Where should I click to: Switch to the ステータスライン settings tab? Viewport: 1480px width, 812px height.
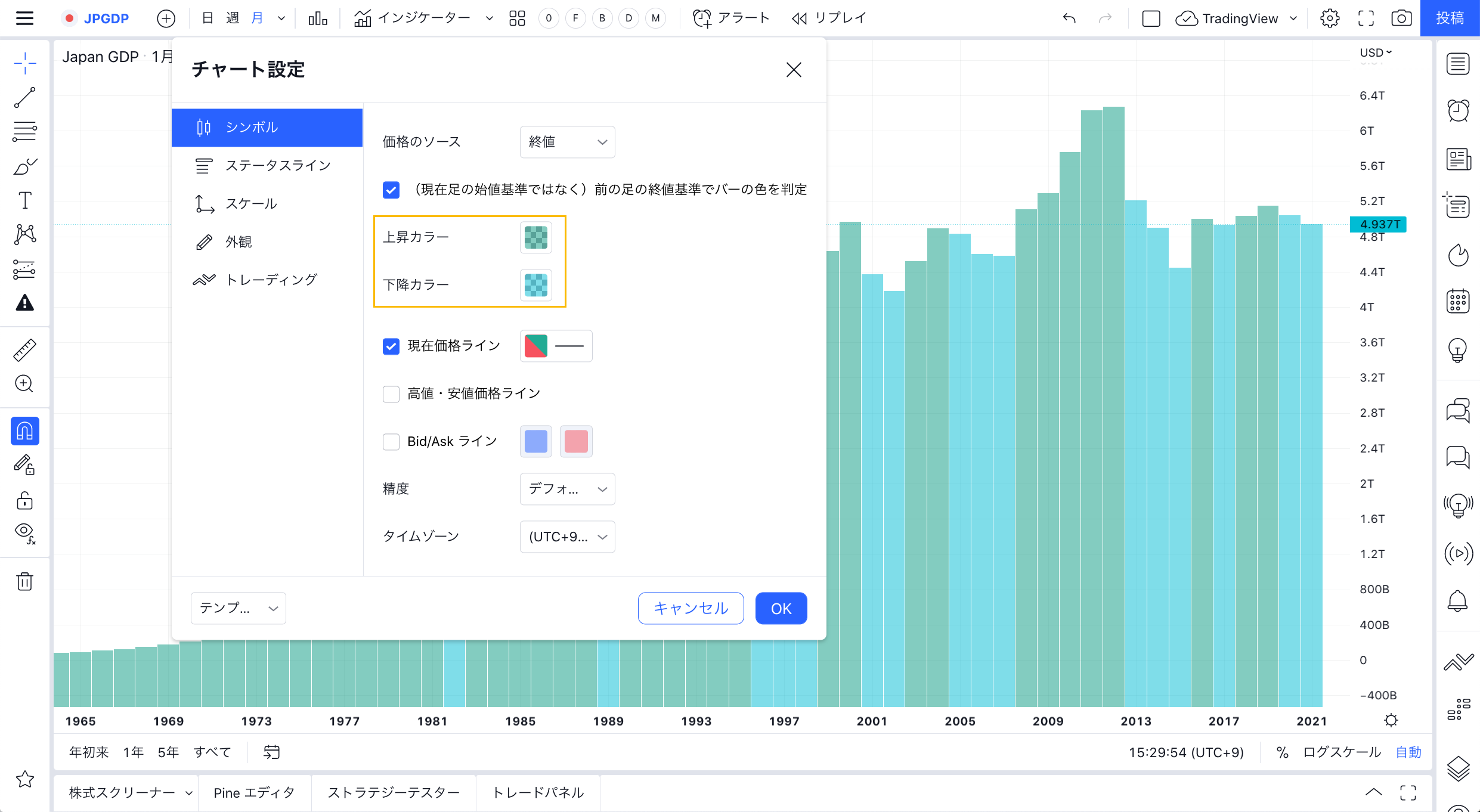coord(267,166)
